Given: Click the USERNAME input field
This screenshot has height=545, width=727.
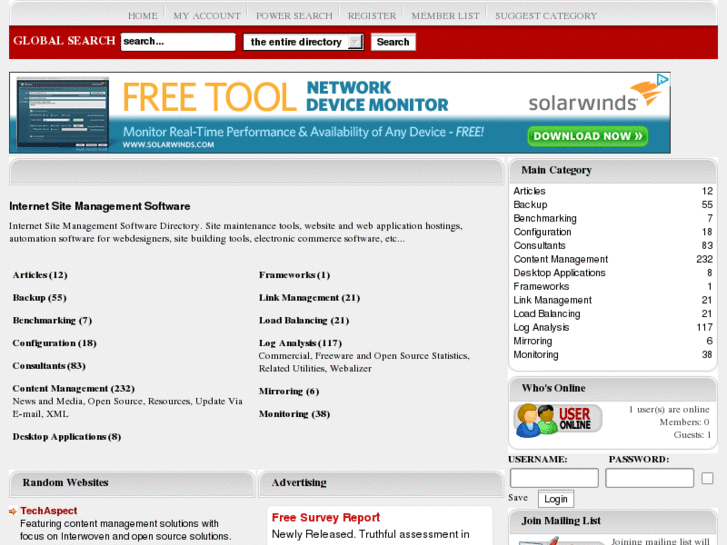Looking at the screenshot, I should (x=554, y=478).
